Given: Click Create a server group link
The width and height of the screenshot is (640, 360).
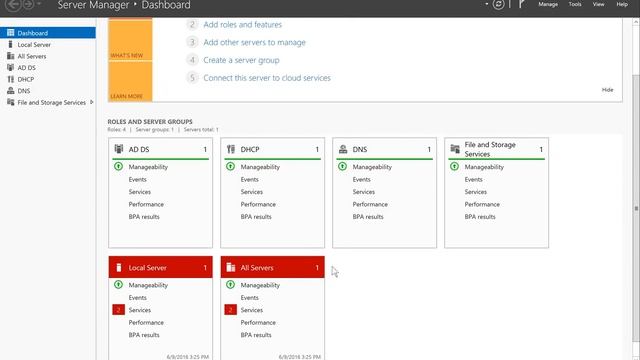Looking at the screenshot, I should (x=241, y=60).
